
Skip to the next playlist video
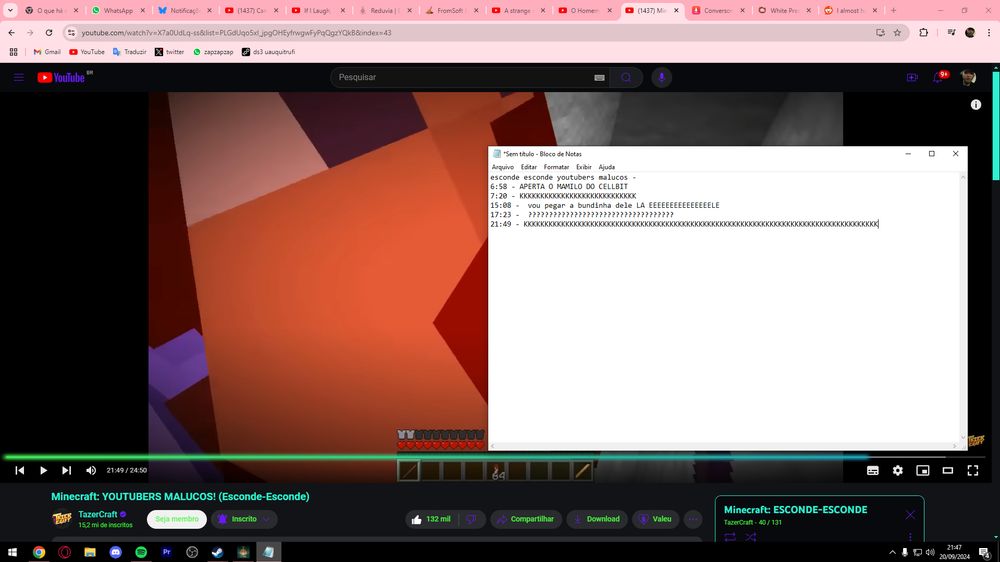[66, 470]
